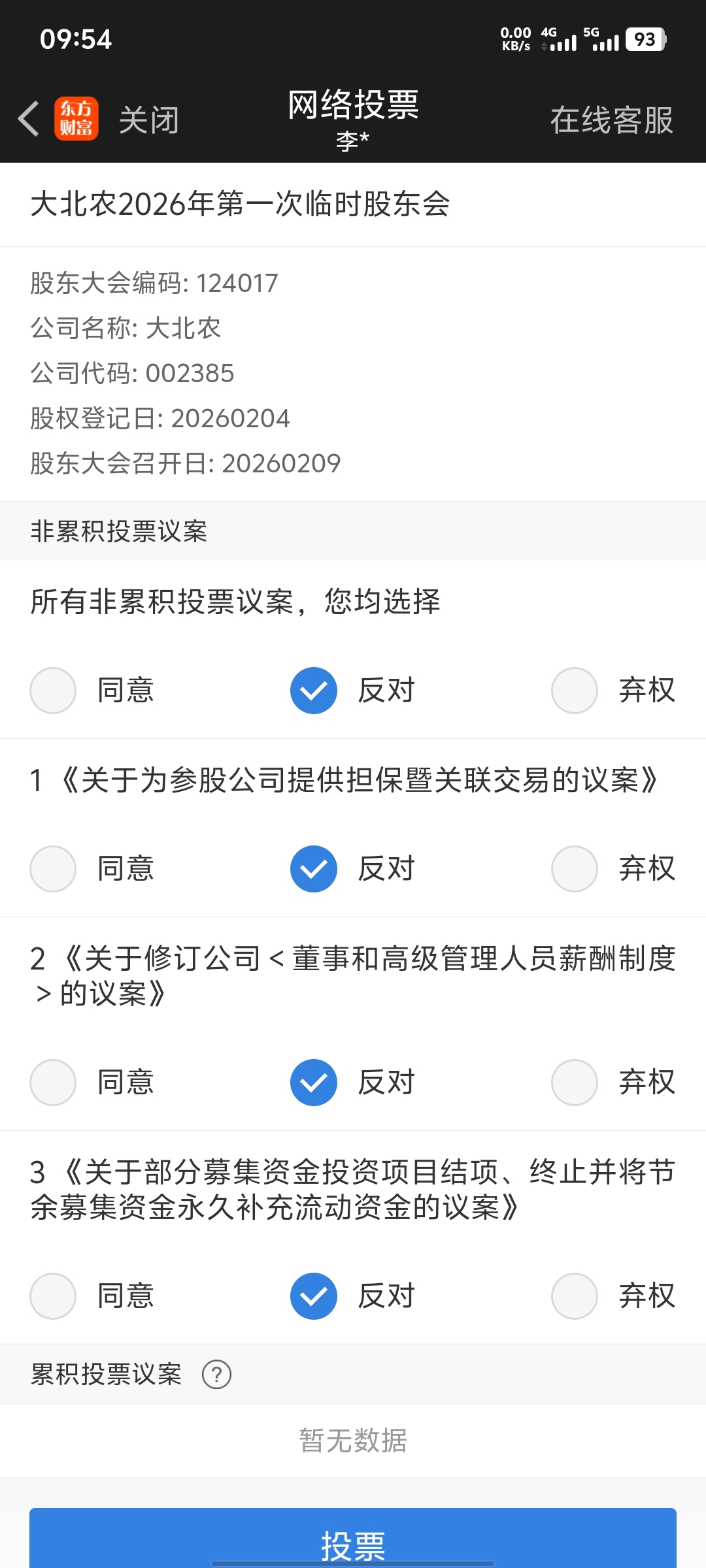The width and height of the screenshot is (706, 1568).
Task: Open the 累积投票议案 help question icon
Action: [x=216, y=1374]
